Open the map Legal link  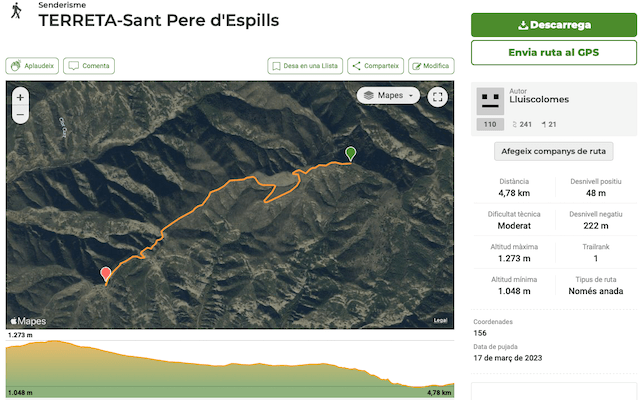440,320
